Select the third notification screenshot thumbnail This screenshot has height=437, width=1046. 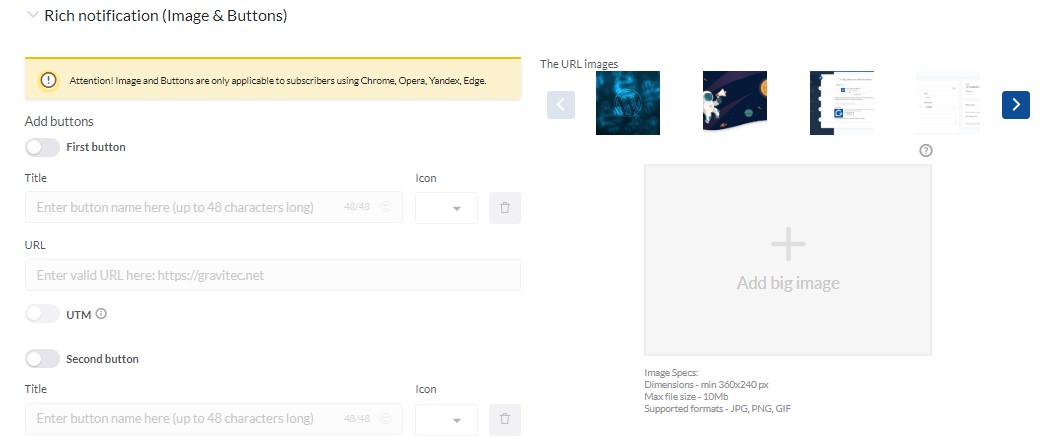point(842,103)
